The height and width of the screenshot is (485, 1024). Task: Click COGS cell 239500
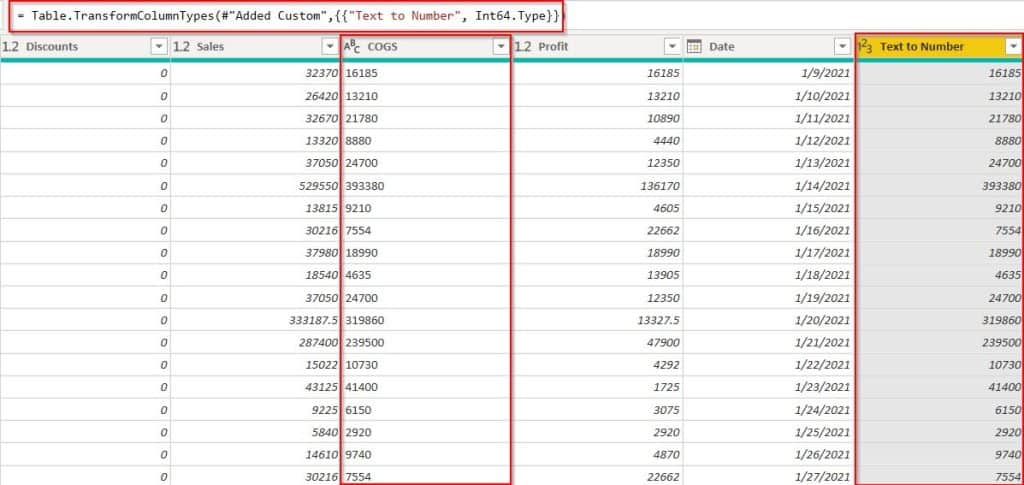[x=426, y=343]
